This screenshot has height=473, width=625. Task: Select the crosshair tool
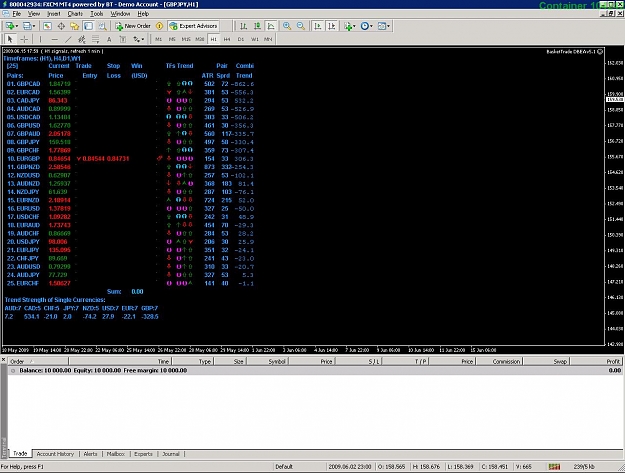pos(24,39)
